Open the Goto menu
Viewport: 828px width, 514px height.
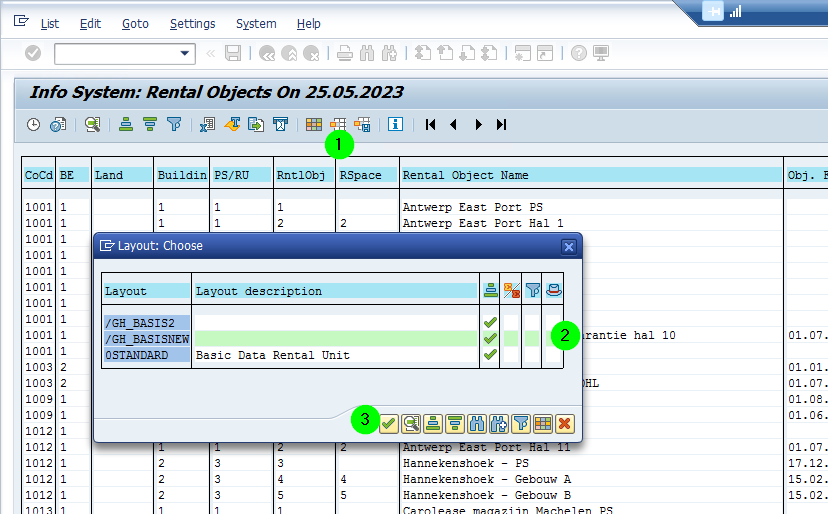pyautogui.click(x=135, y=24)
